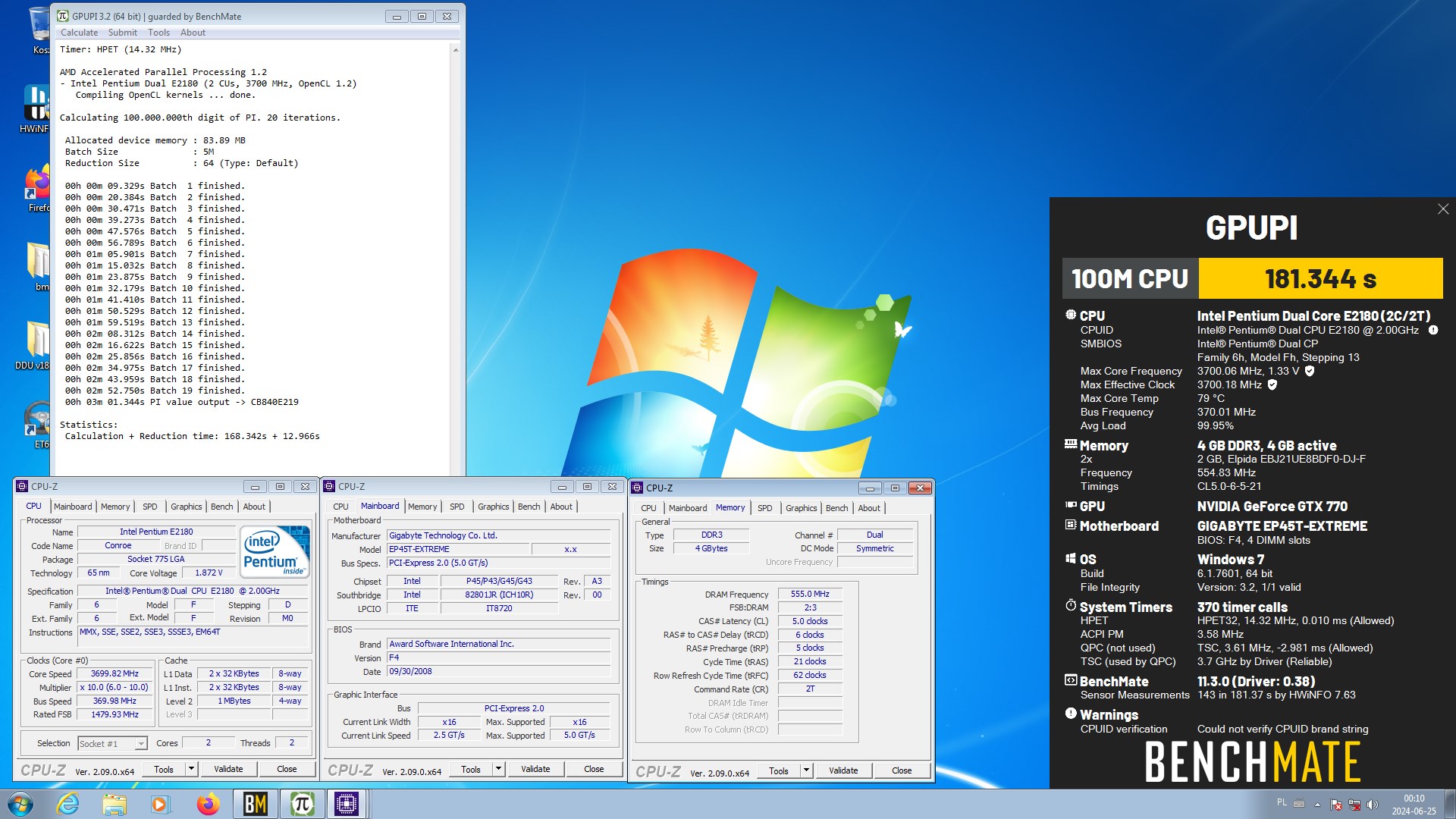
Task: Click the Windows Start orb
Action: [20, 804]
